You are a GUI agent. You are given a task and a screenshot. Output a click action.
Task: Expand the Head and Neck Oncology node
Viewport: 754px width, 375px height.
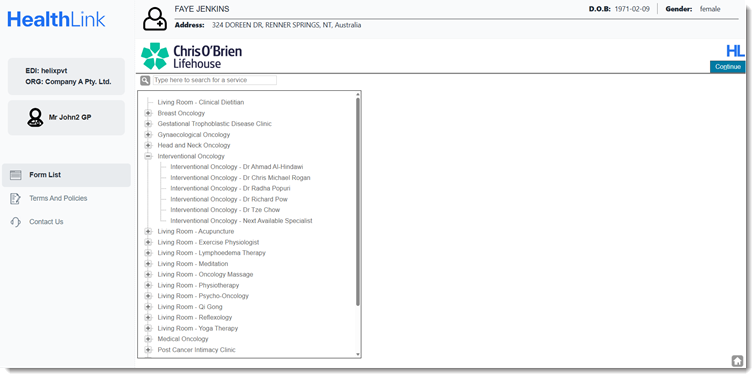(148, 146)
